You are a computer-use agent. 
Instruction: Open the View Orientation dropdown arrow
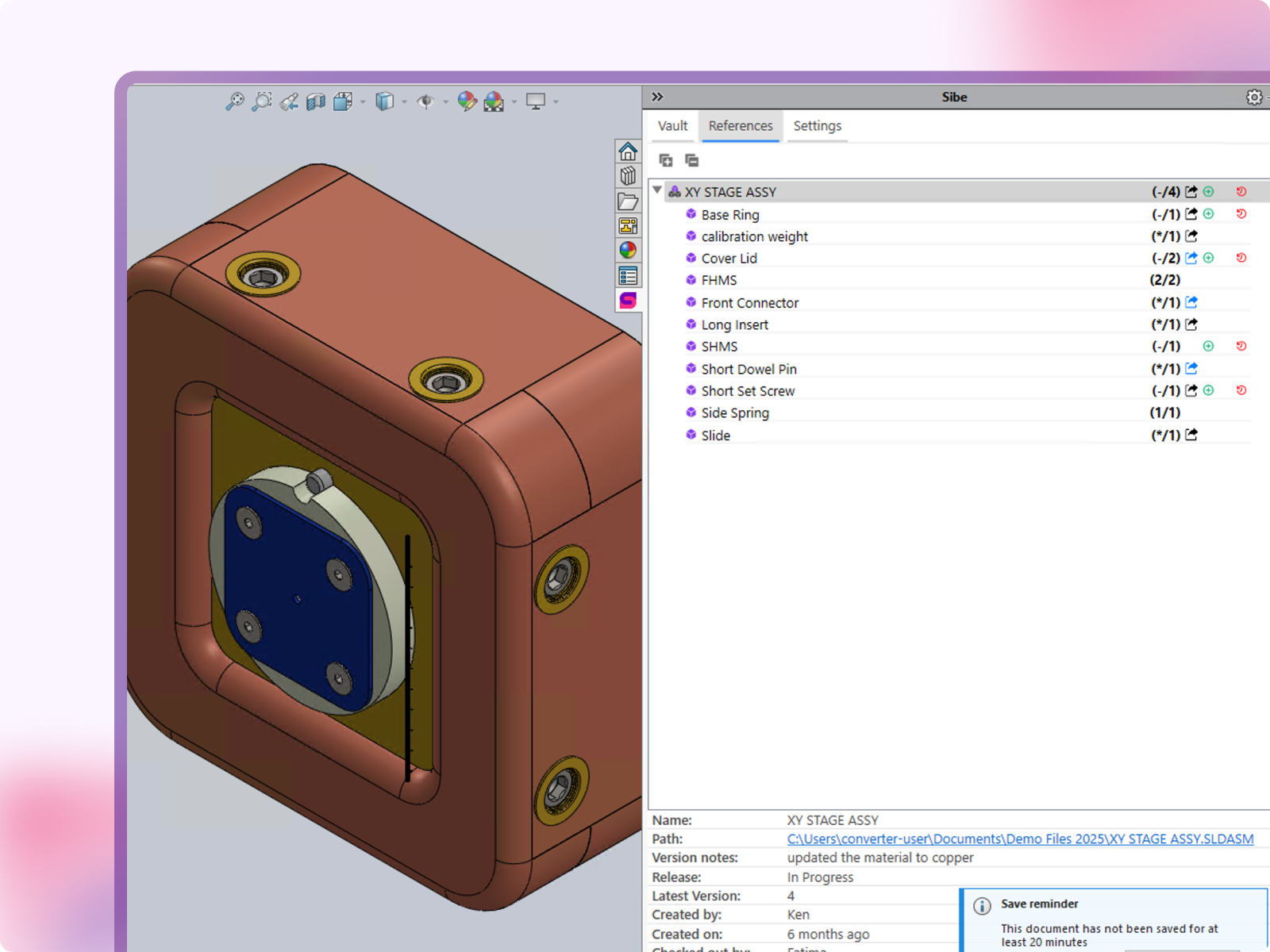(x=363, y=102)
